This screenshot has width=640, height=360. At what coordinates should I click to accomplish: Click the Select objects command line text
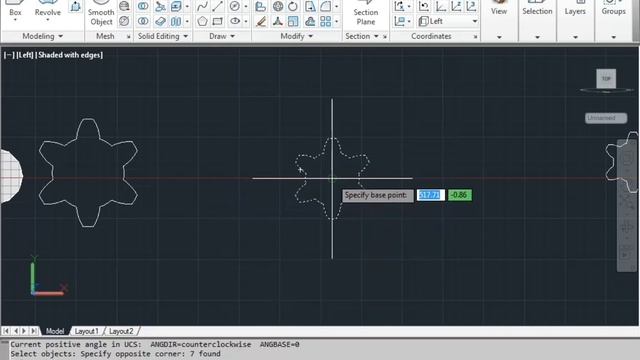point(116,354)
